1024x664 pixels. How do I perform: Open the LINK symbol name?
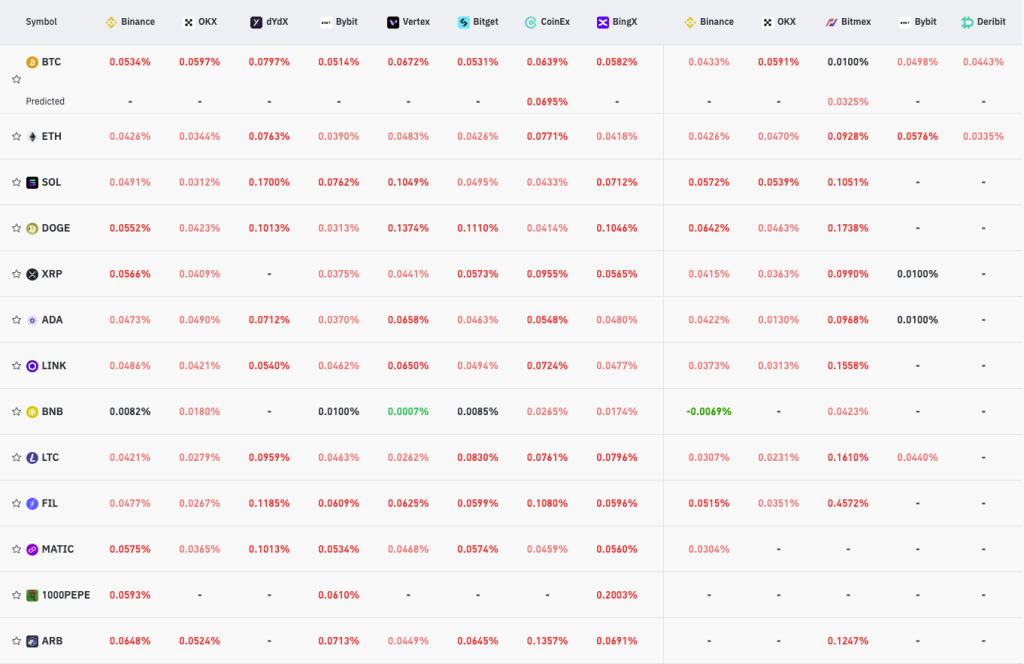(54, 366)
